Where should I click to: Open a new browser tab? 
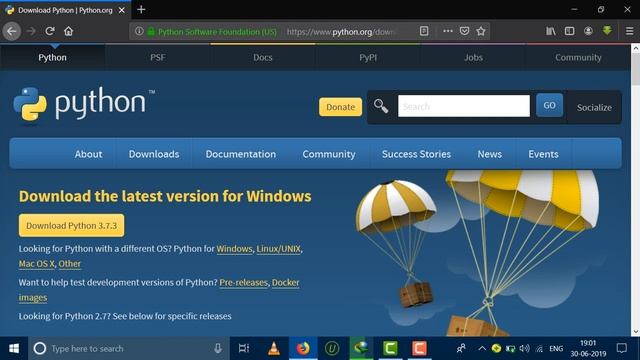point(141,9)
